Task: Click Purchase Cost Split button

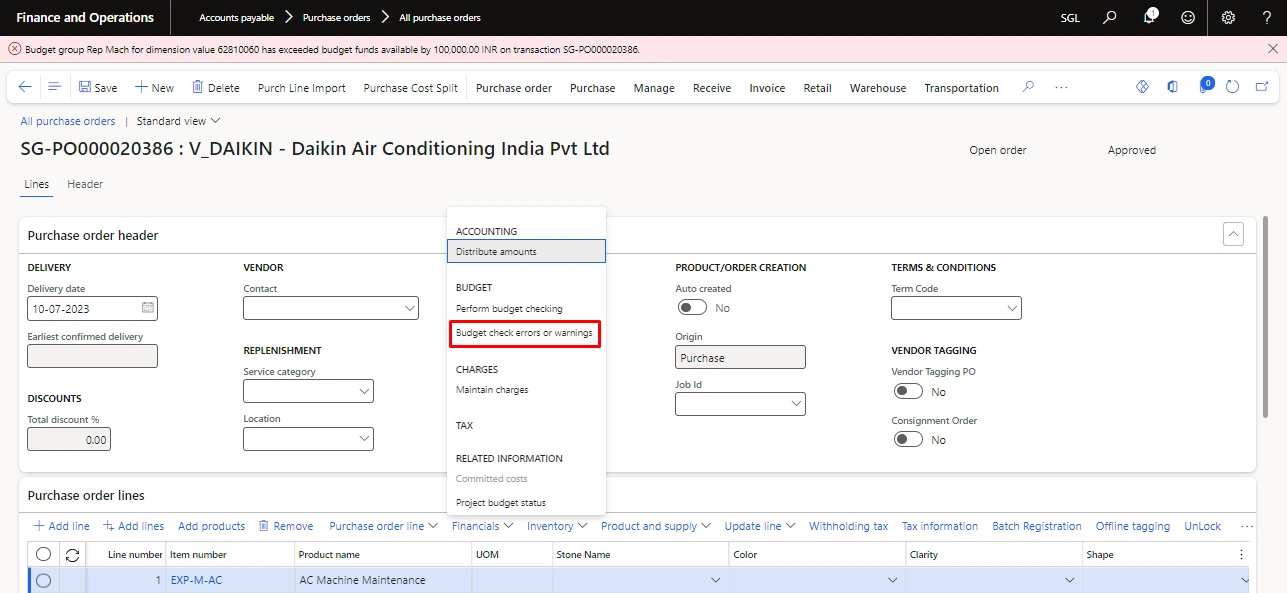Action: (x=410, y=88)
